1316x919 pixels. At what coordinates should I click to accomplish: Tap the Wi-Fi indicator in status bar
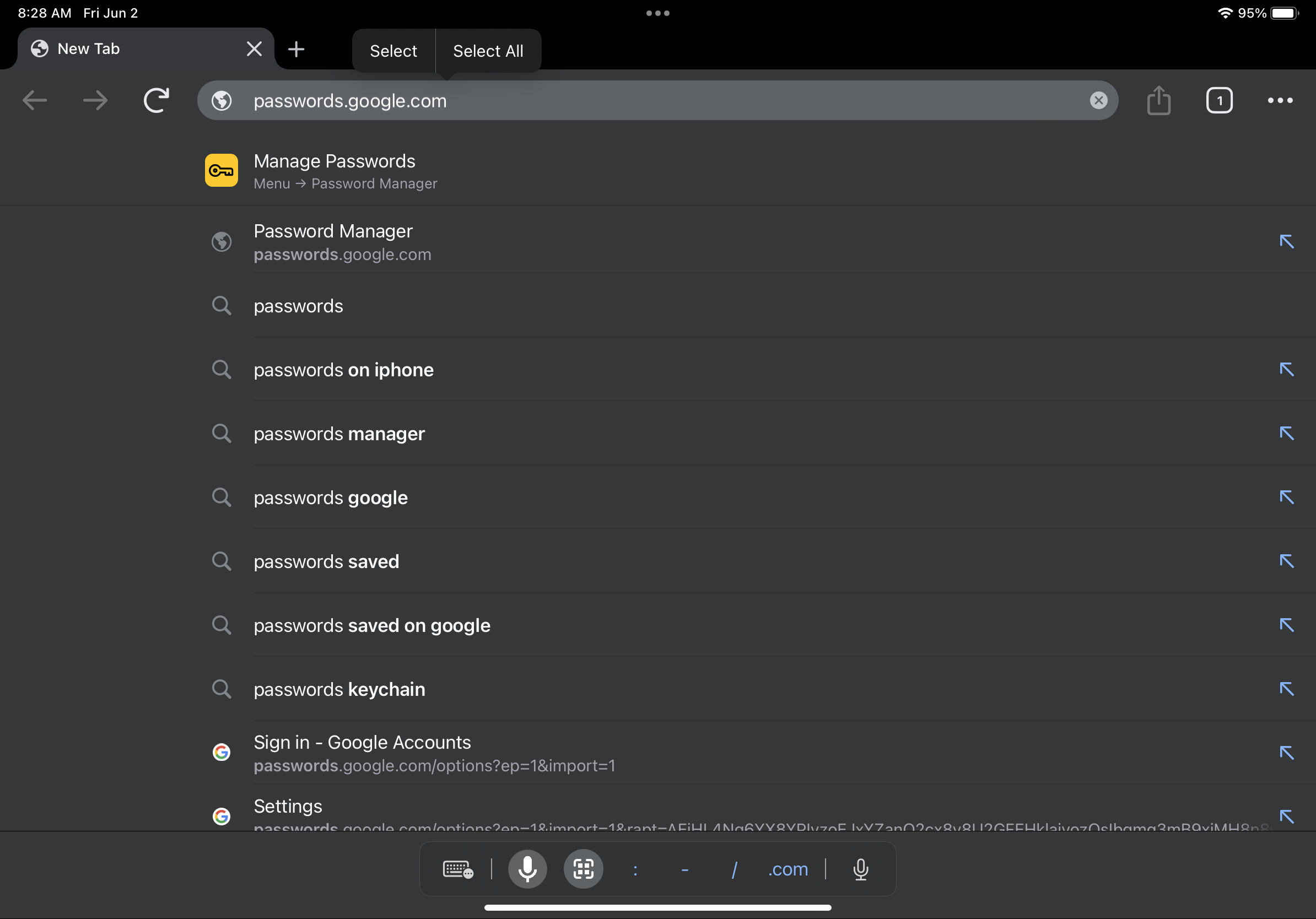coord(1225,13)
